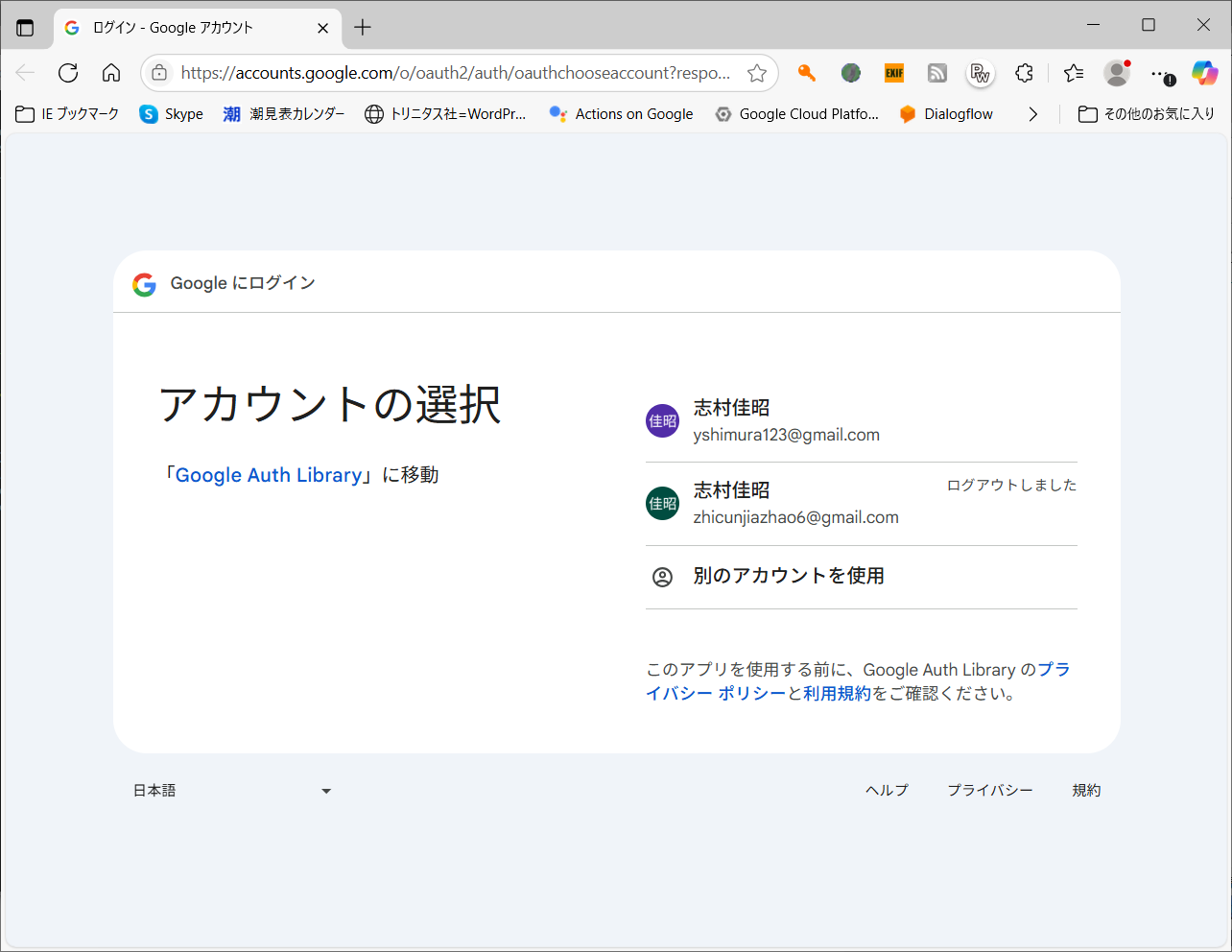Open the browser profile avatar
The image size is (1232, 952).
(1116, 73)
